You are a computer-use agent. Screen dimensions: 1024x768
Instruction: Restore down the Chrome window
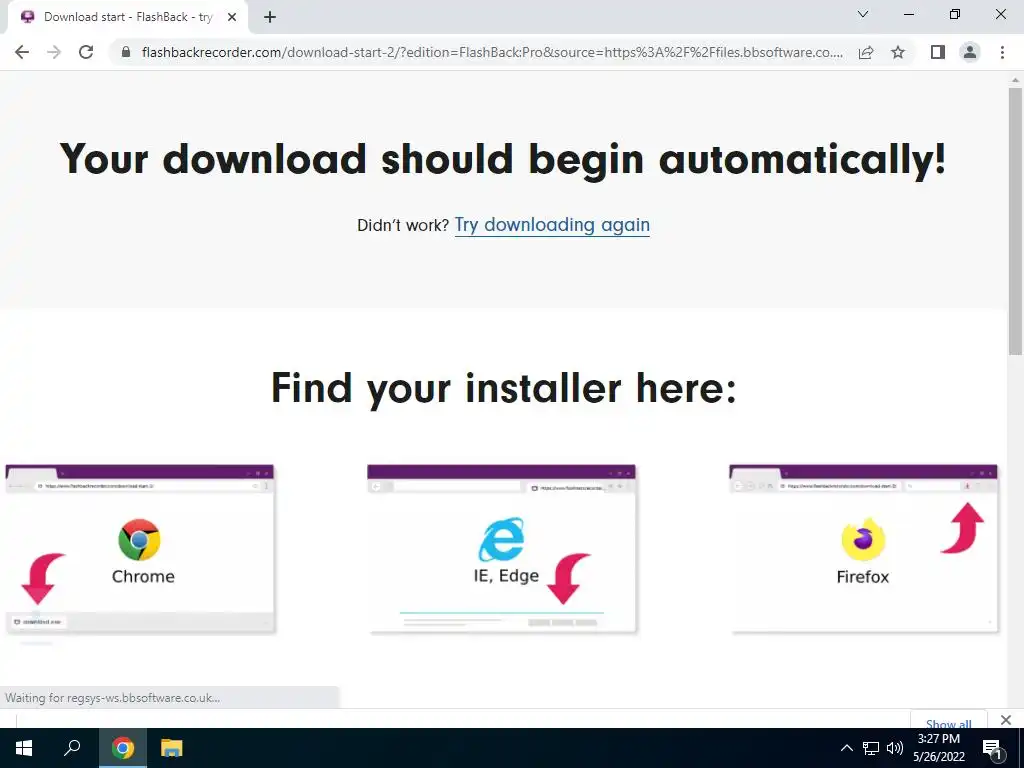955,14
